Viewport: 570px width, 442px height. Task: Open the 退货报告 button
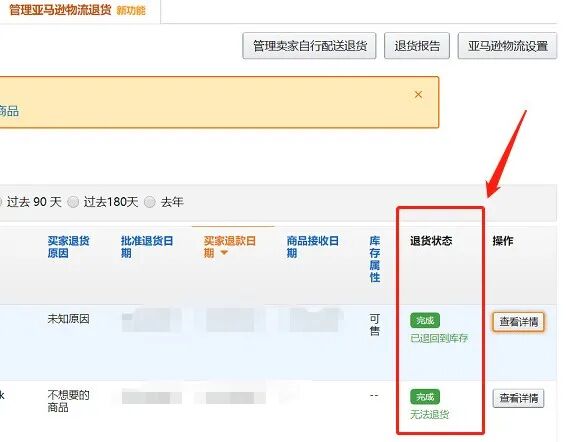coord(417,46)
